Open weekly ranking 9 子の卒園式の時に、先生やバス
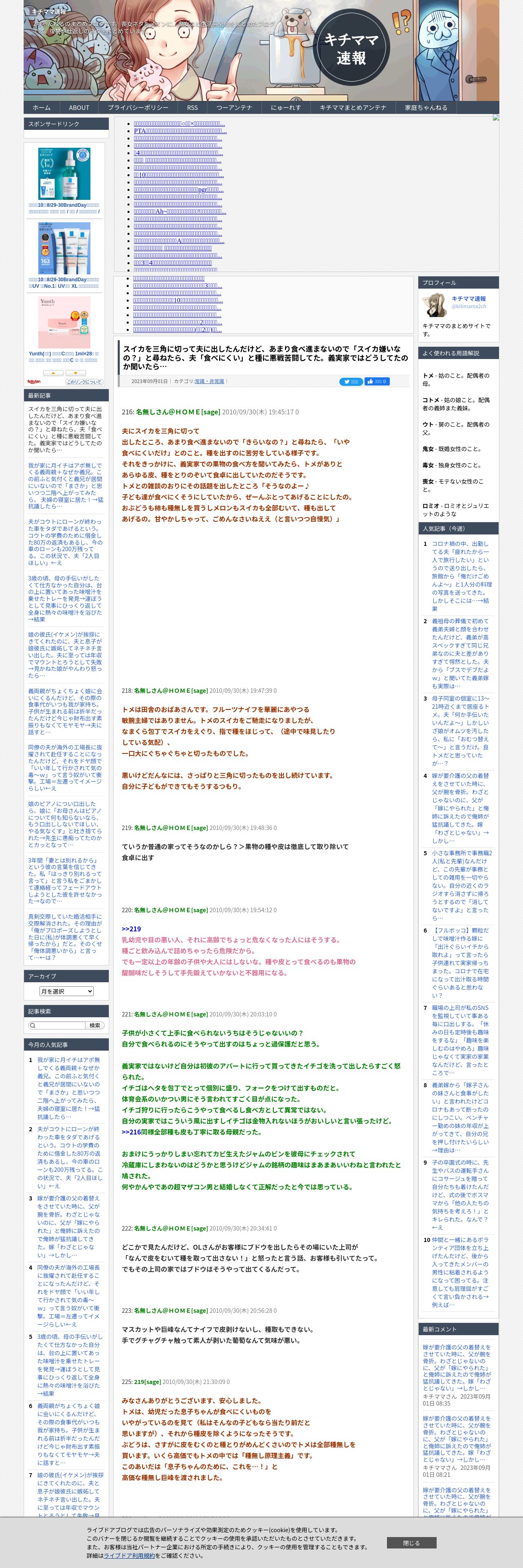523x1568 pixels. (x=461, y=1194)
